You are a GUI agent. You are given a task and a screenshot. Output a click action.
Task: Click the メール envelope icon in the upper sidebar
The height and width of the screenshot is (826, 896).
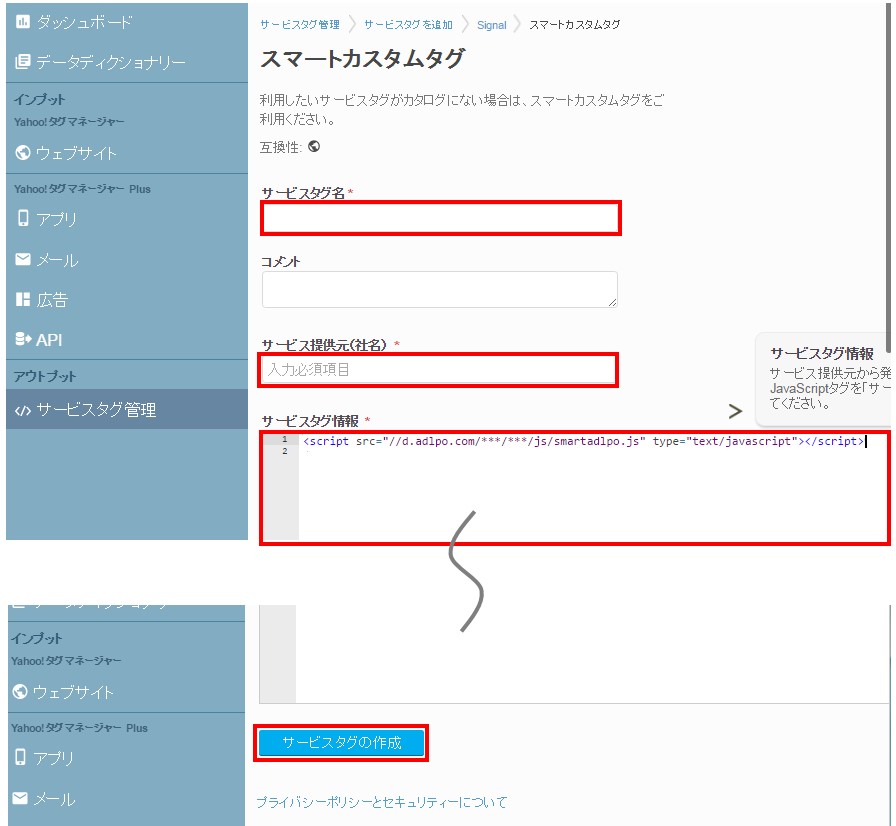(23, 259)
